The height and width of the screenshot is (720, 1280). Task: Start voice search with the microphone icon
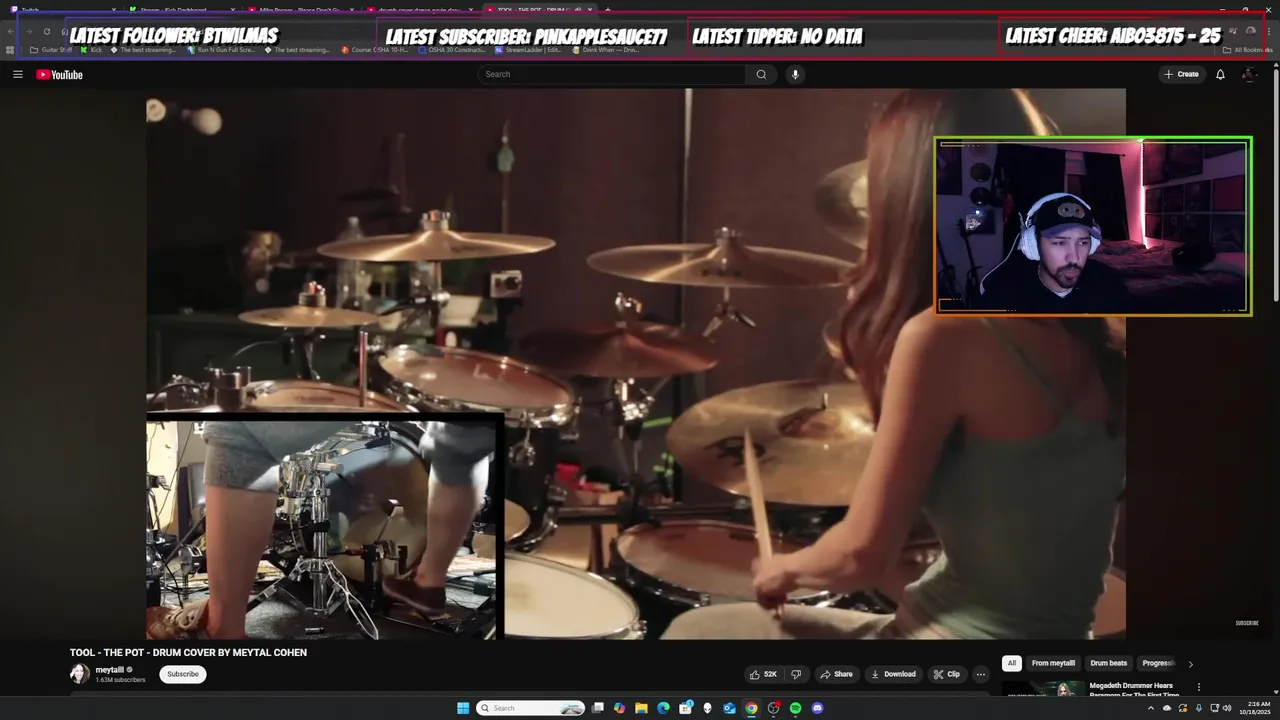coord(795,74)
